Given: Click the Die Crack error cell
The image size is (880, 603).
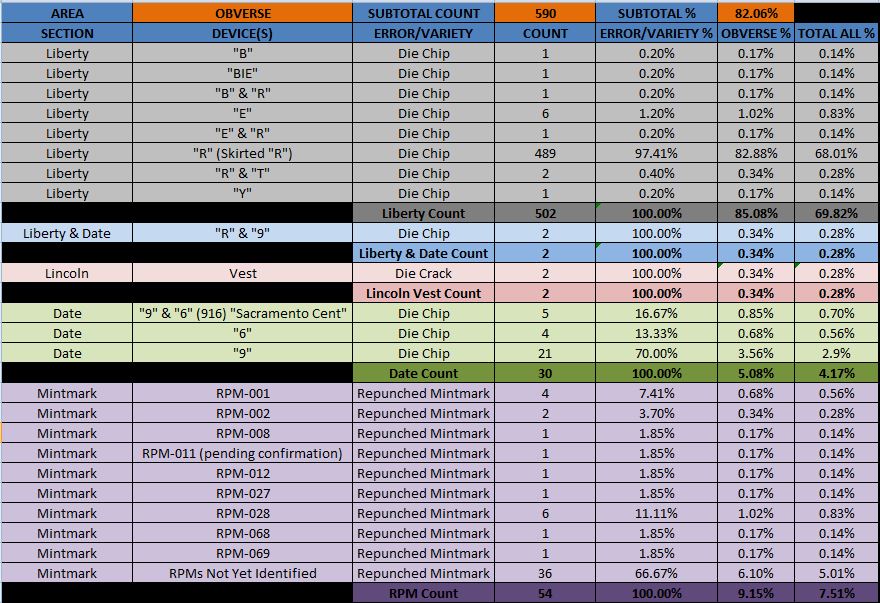Looking at the screenshot, I should coord(423,273).
